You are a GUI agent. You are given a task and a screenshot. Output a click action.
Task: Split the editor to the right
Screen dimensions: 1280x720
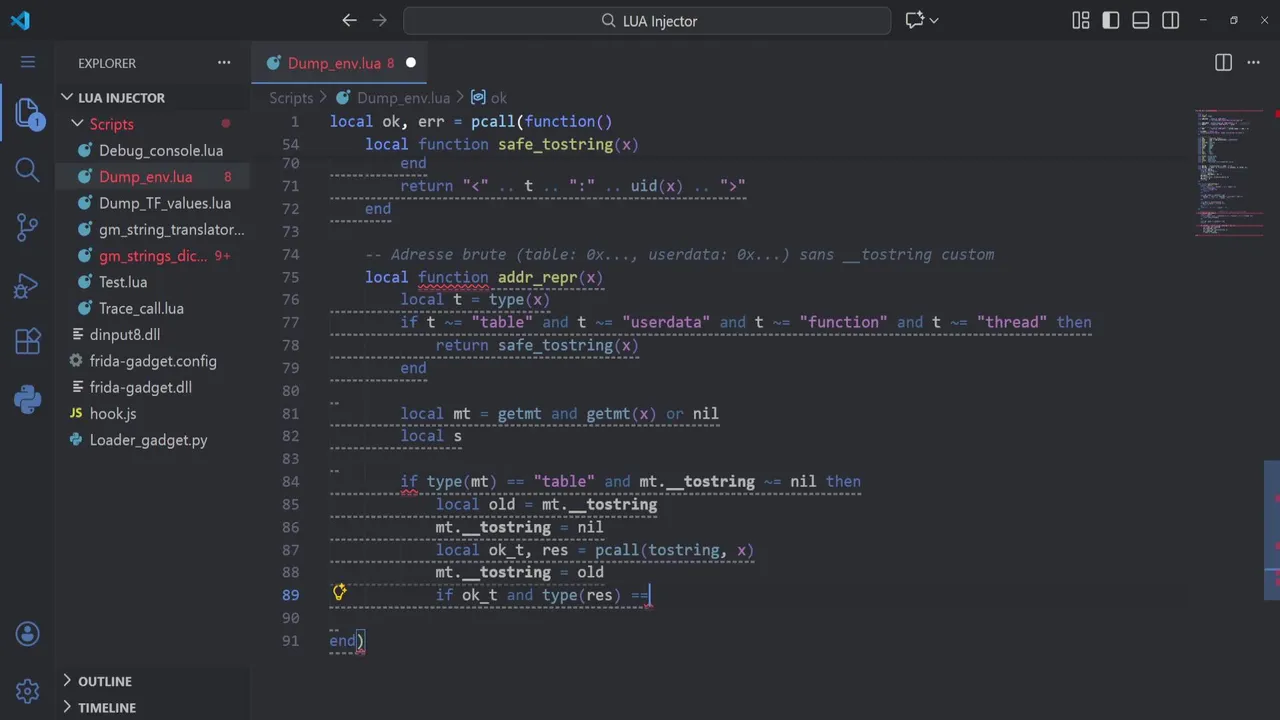[1223, 62]
